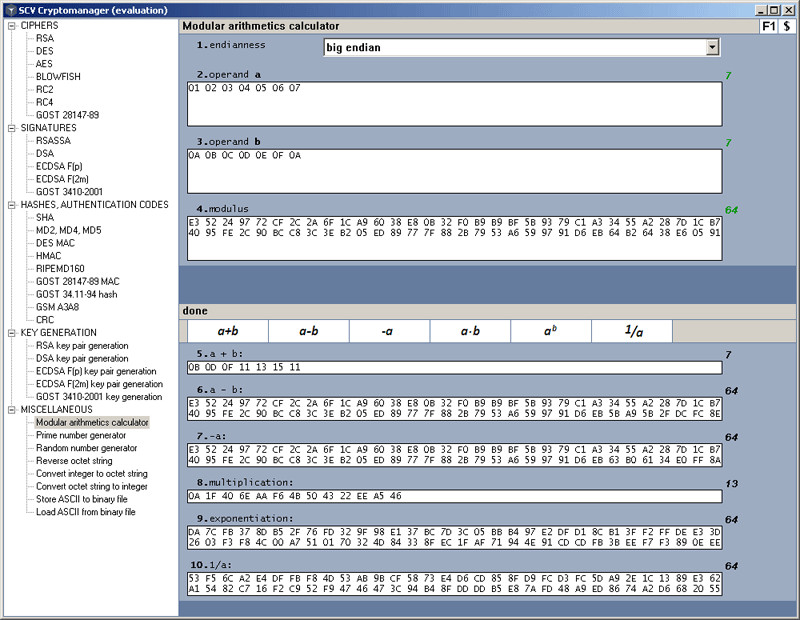Click the a - b result field
This screenshot has height=620, width=800.
455,409
